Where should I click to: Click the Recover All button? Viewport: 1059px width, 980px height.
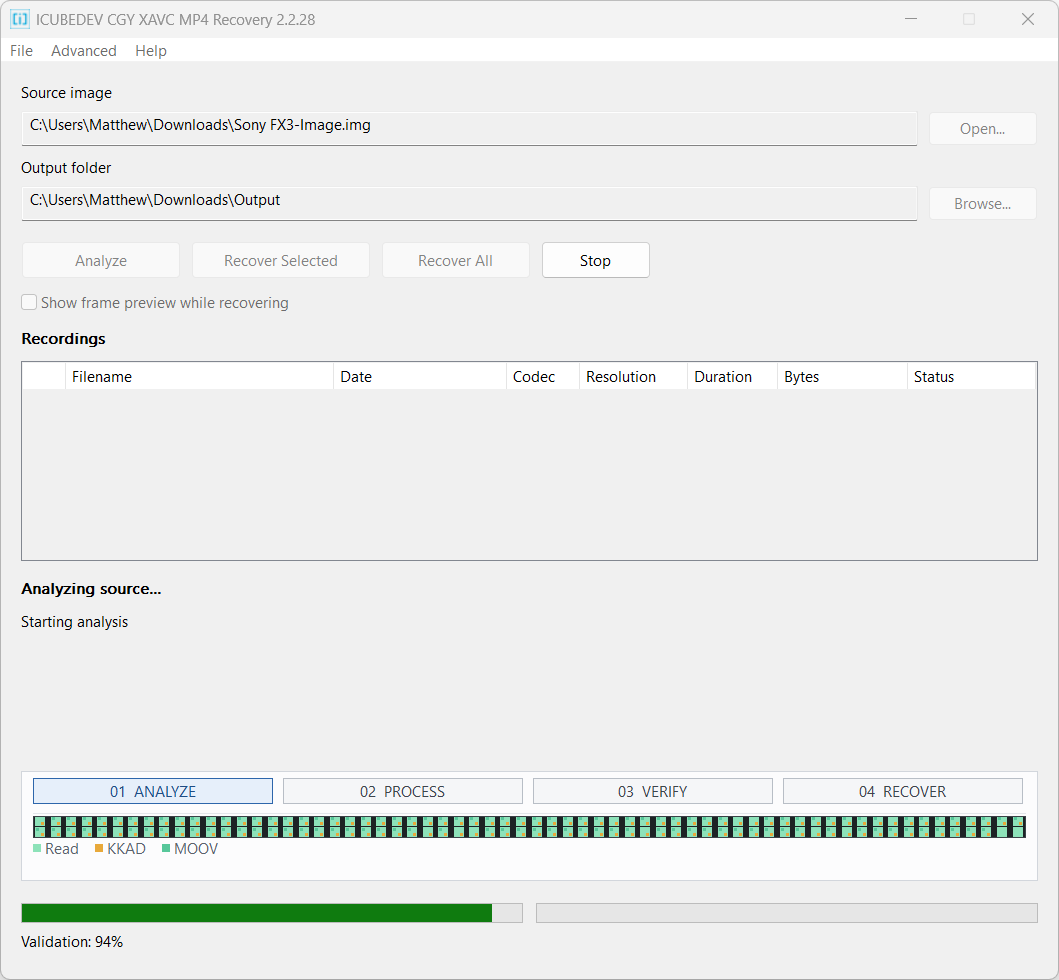tap(455, 261)
